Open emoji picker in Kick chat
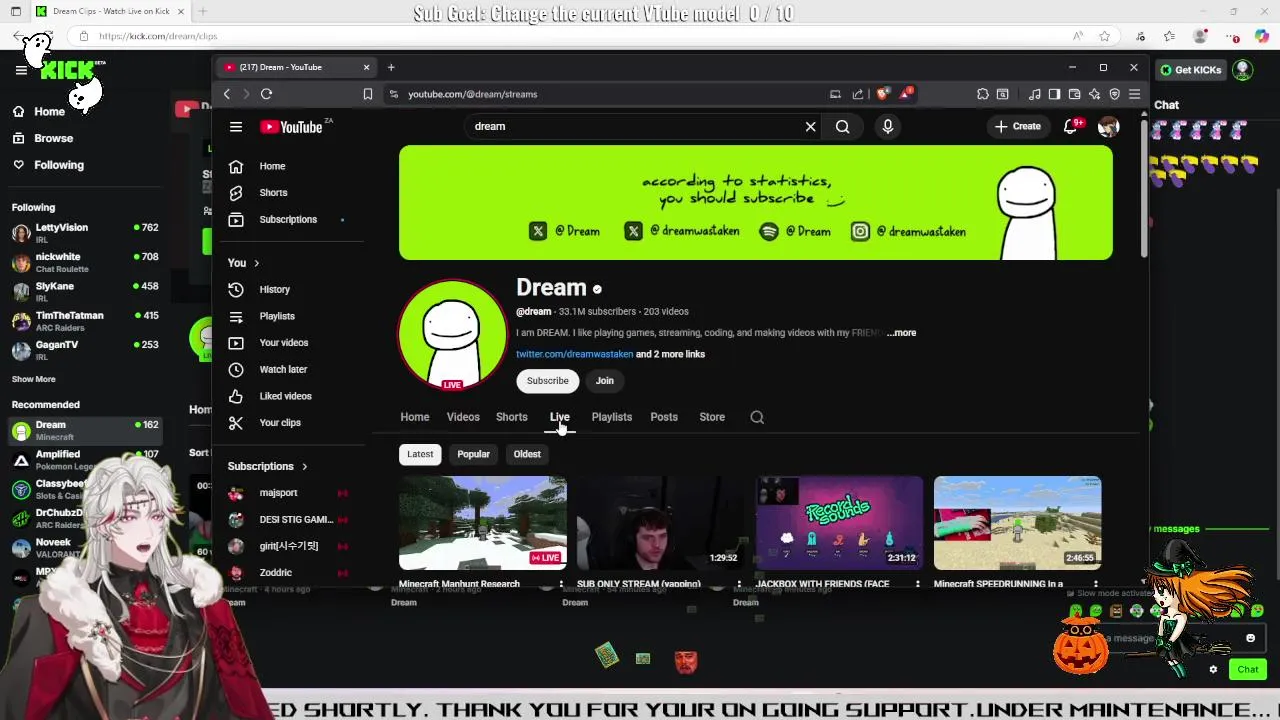Screen dimensions: 1280x720 coord(1250,638)
